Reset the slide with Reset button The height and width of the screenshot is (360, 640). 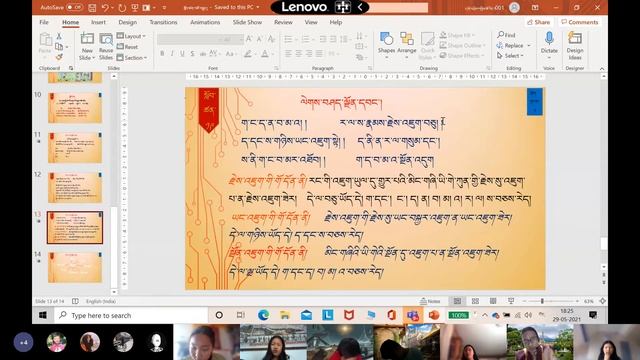127,47
